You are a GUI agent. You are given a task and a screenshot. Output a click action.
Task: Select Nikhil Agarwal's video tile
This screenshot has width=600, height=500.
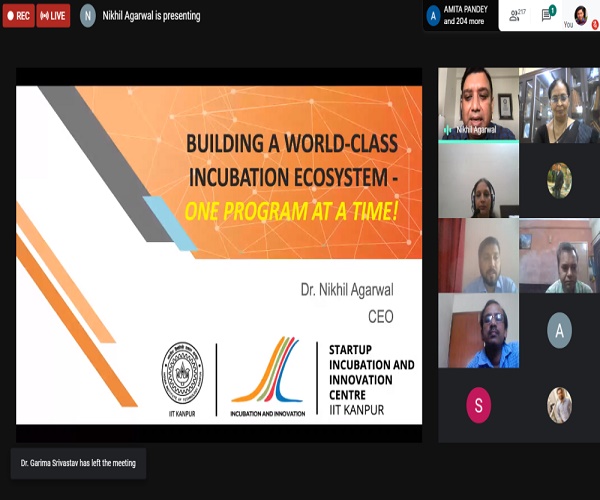point(478,104)
